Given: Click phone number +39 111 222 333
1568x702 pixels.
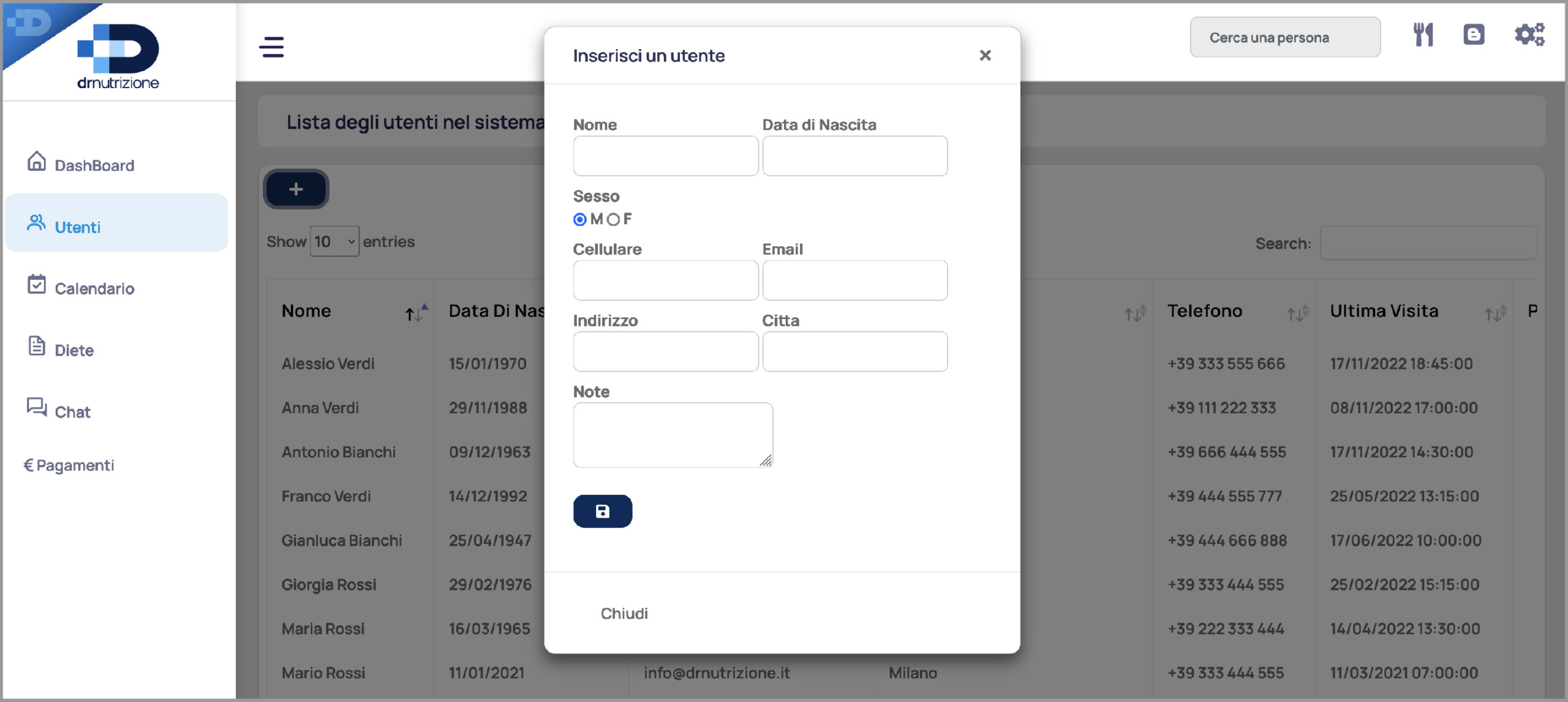Looking at the screenshot, I should click(x=1221, y=408).
